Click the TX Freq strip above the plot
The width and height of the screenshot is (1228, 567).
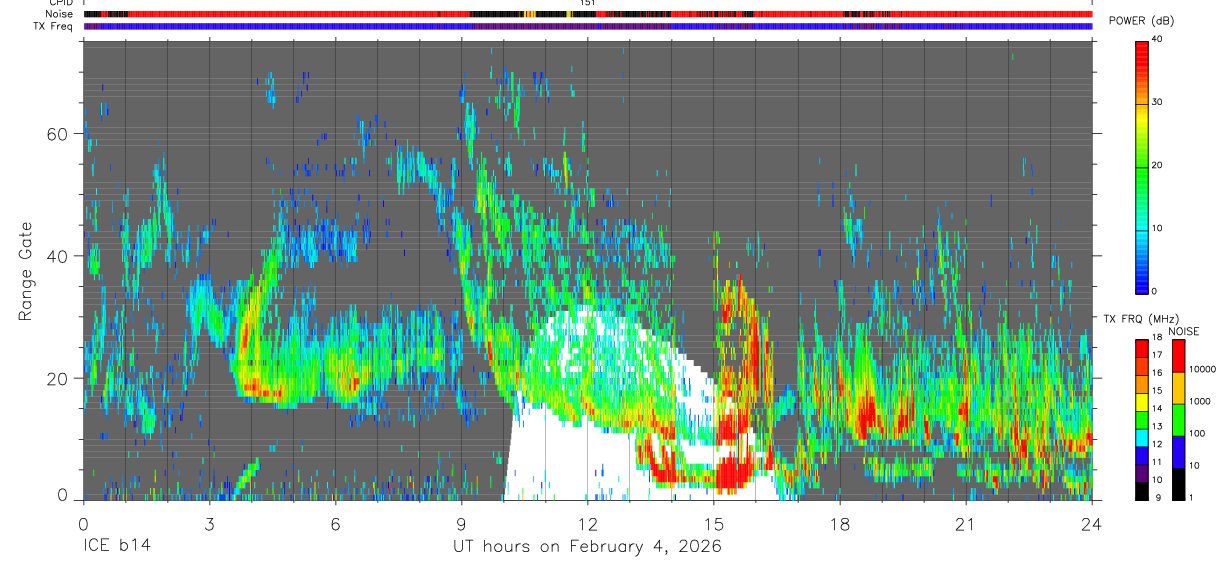(588, 26)
